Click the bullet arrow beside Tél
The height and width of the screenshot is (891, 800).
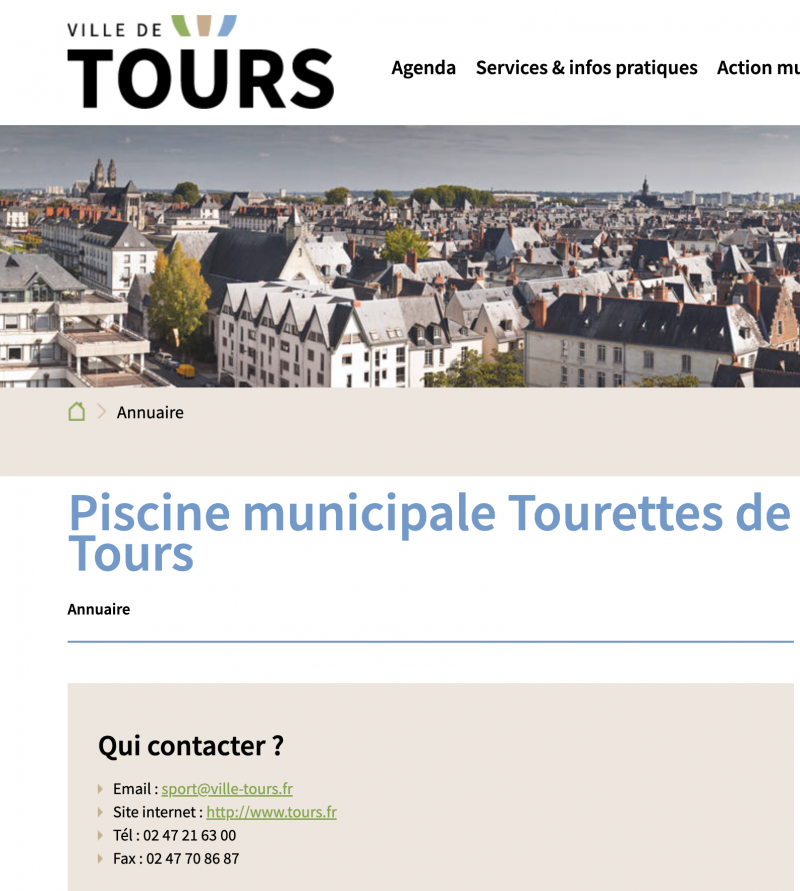pos(101,835)
